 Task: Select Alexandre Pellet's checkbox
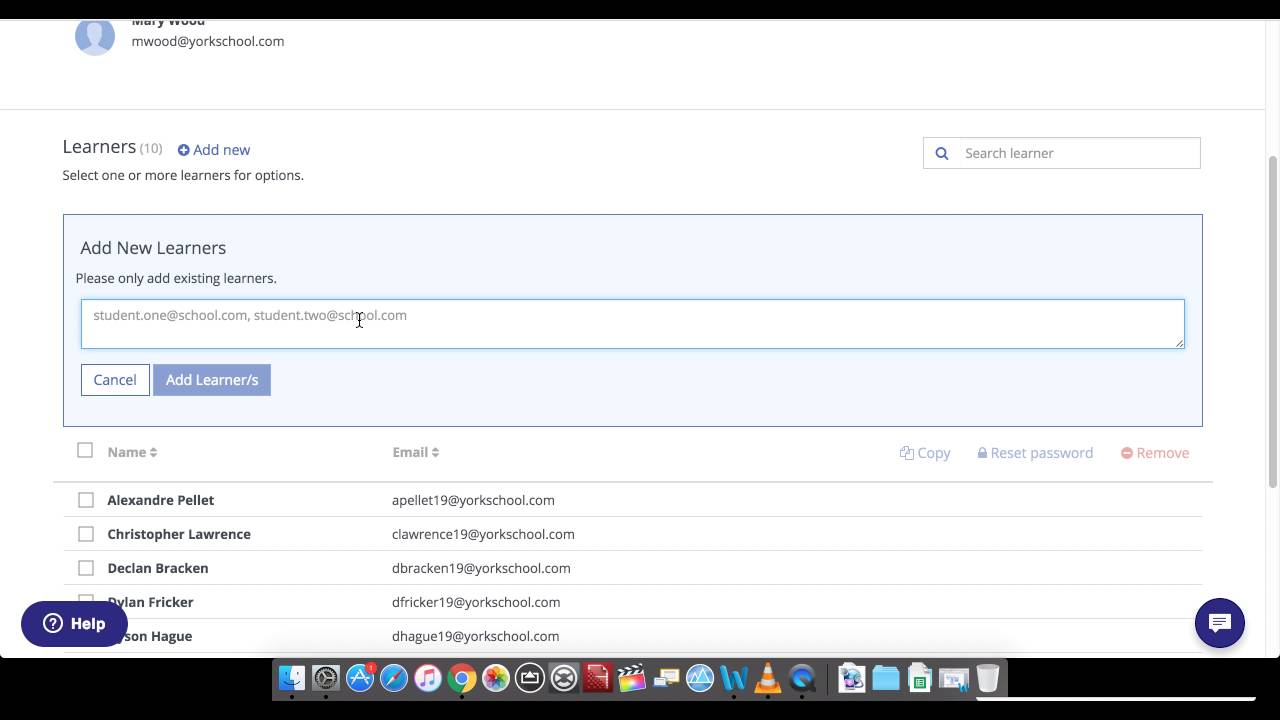click(86, 500)
